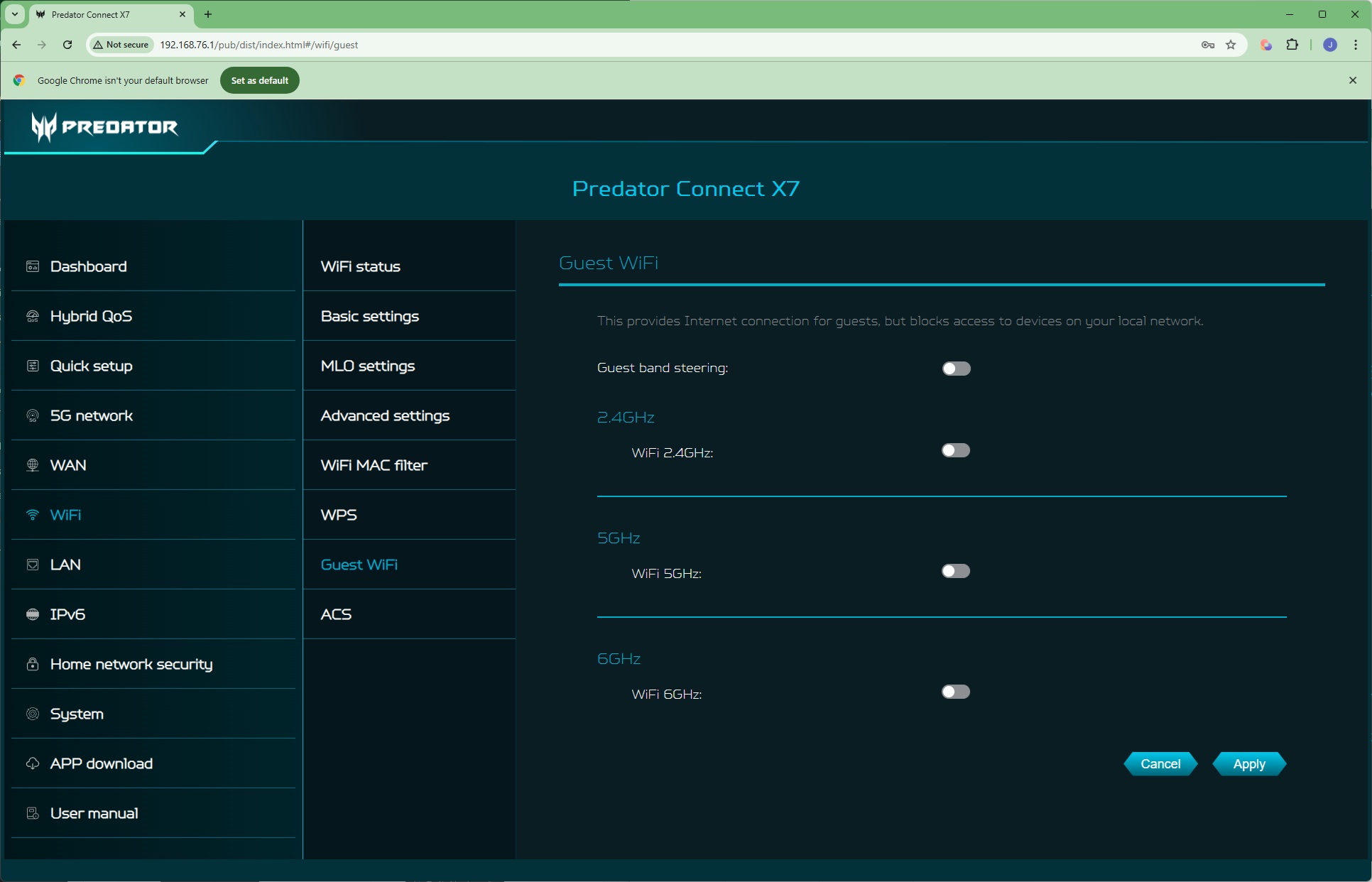Viewport: 1372px width, 882px height.
Task: Switch on WiFi 6GHz guest network
Action: pos(955,692)
